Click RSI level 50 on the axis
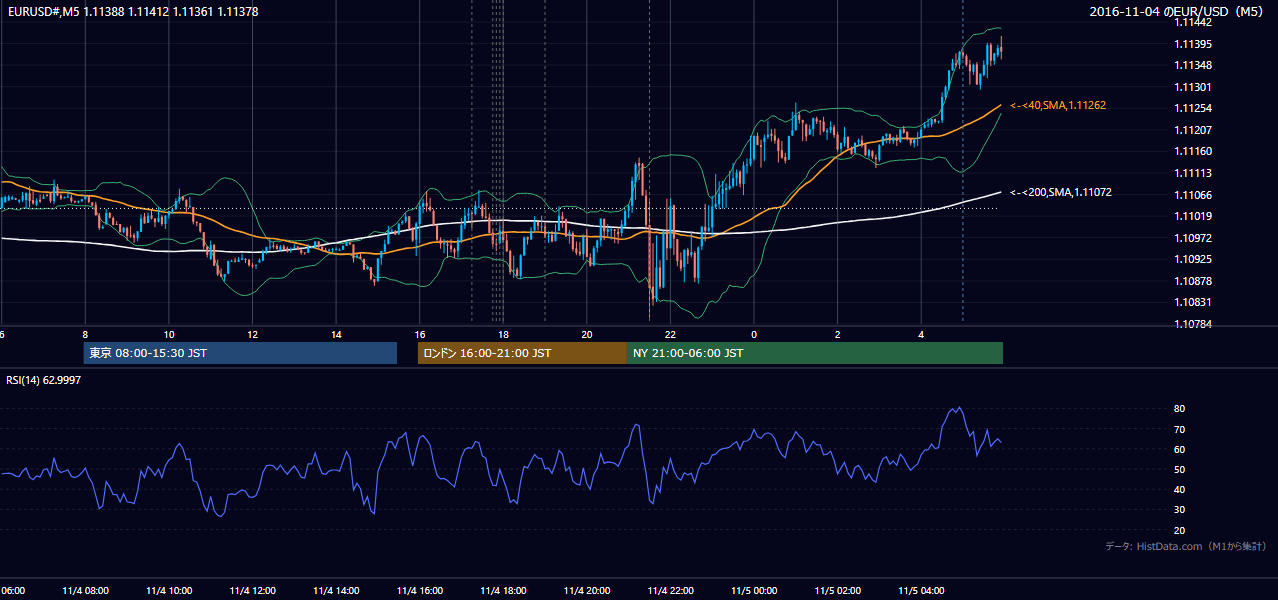The width and height of the screenshot is (1278, 600). tap(1179, 469)
